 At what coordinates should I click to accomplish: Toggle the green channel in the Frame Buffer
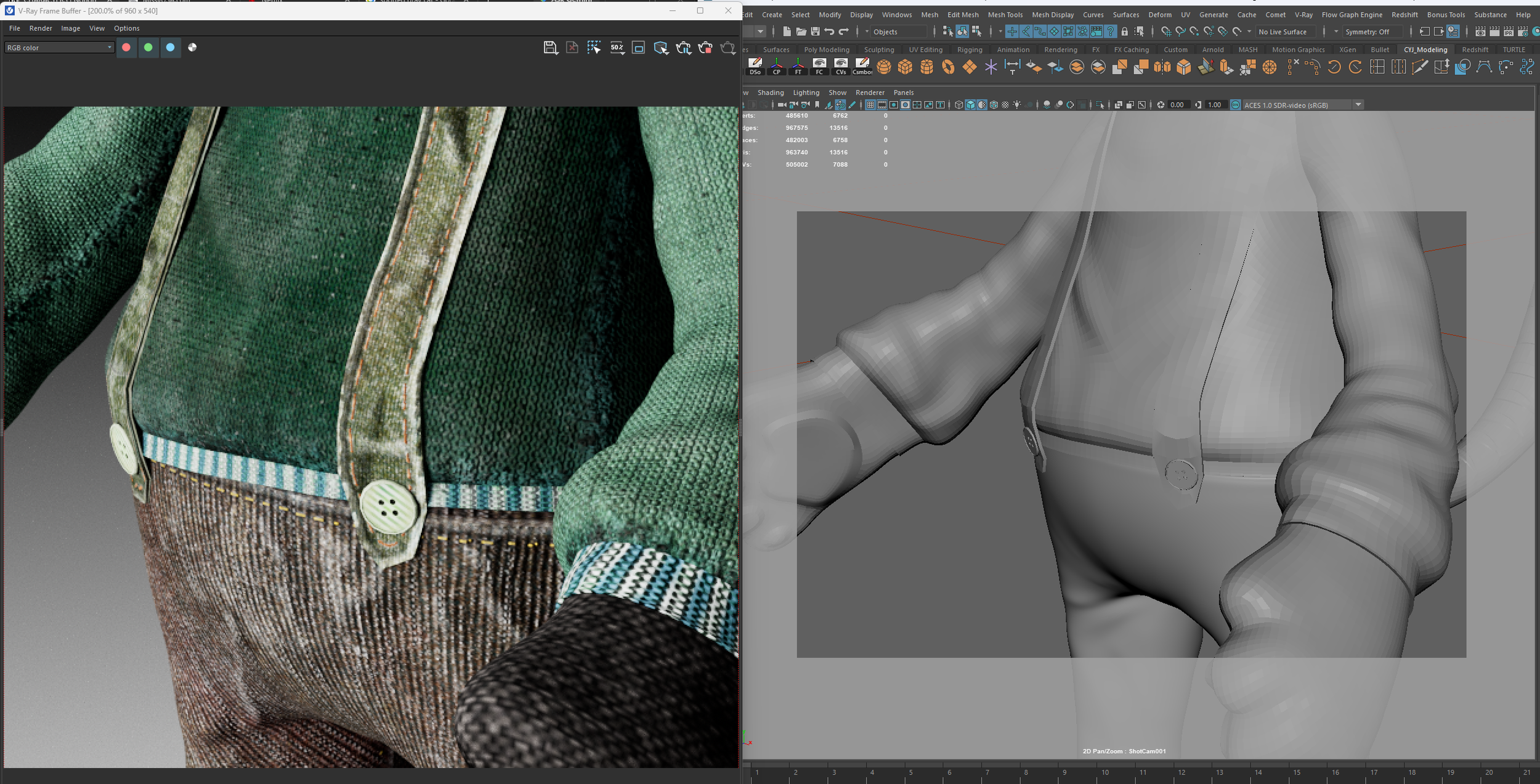click(148, 47)
